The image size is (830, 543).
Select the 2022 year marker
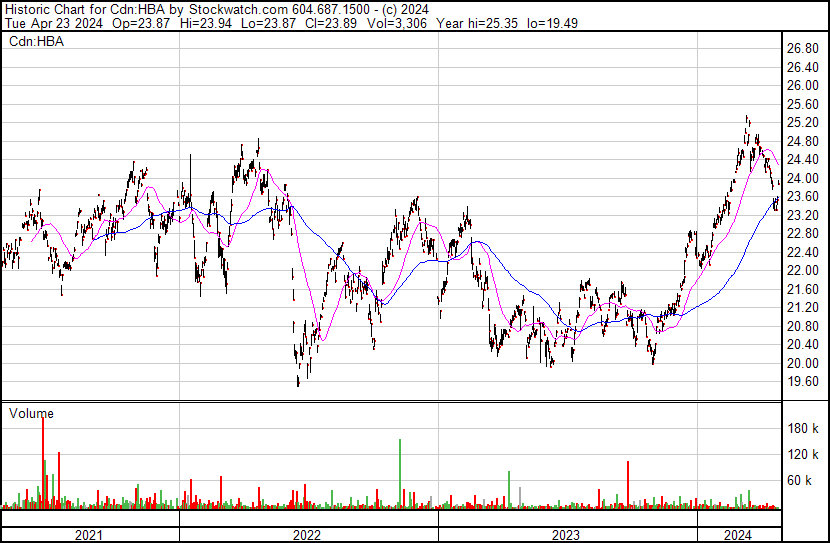(x=308, y=534)
